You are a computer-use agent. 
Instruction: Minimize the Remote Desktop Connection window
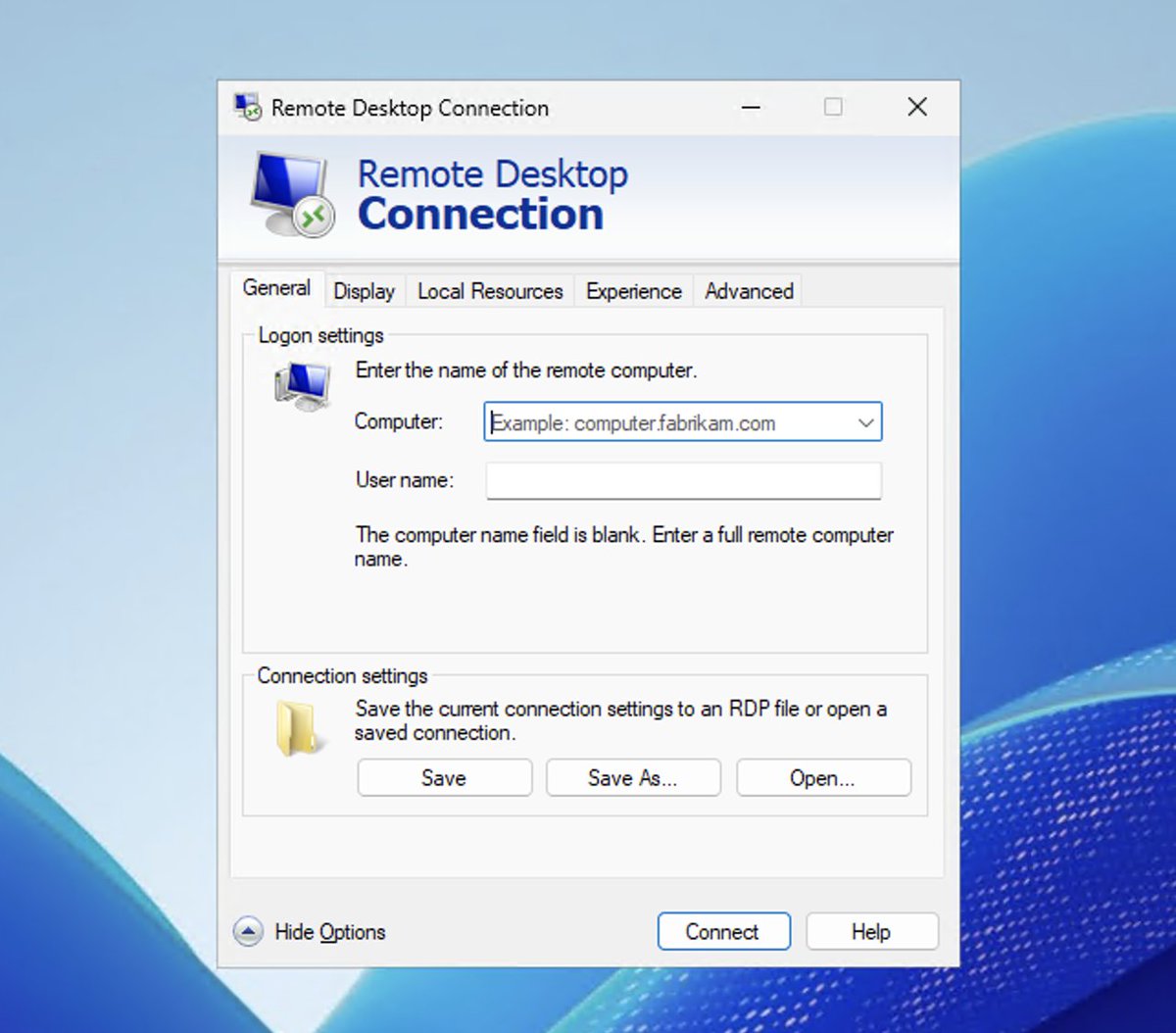point(751,107)
